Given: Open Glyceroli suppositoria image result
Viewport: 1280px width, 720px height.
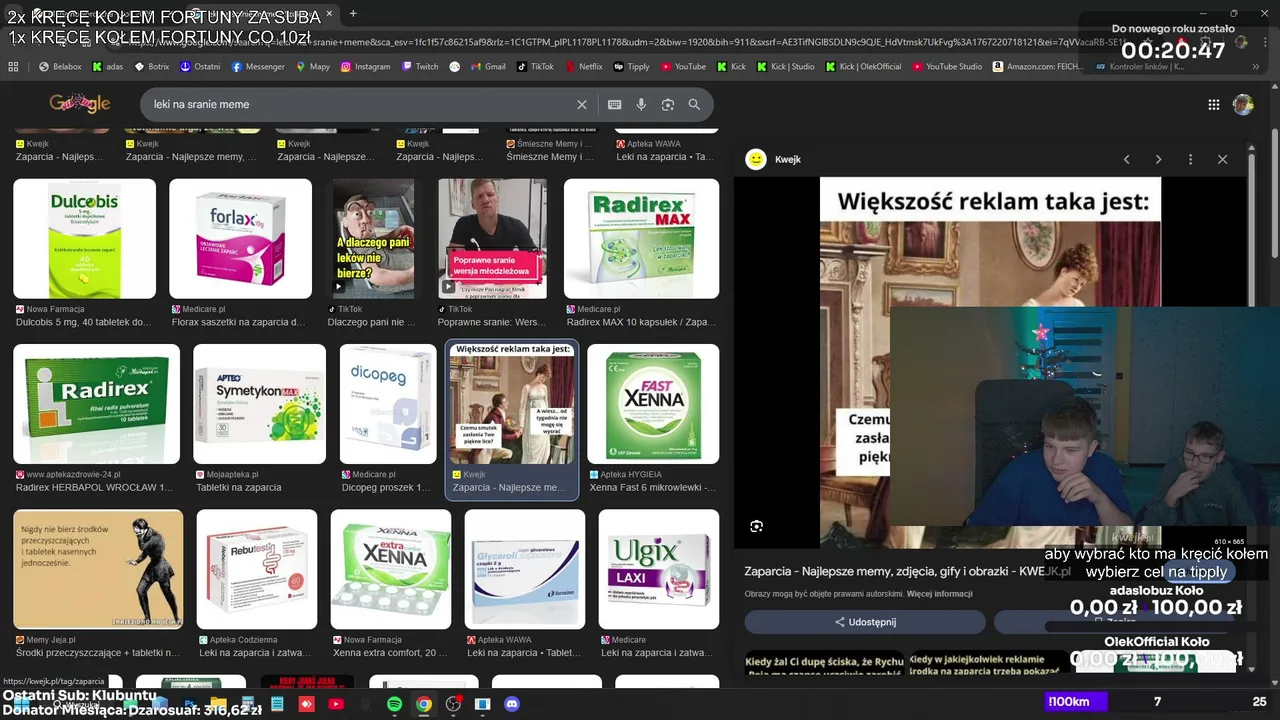Looking at the screenshot, I should pyautogui.click(x=524, y=569).
